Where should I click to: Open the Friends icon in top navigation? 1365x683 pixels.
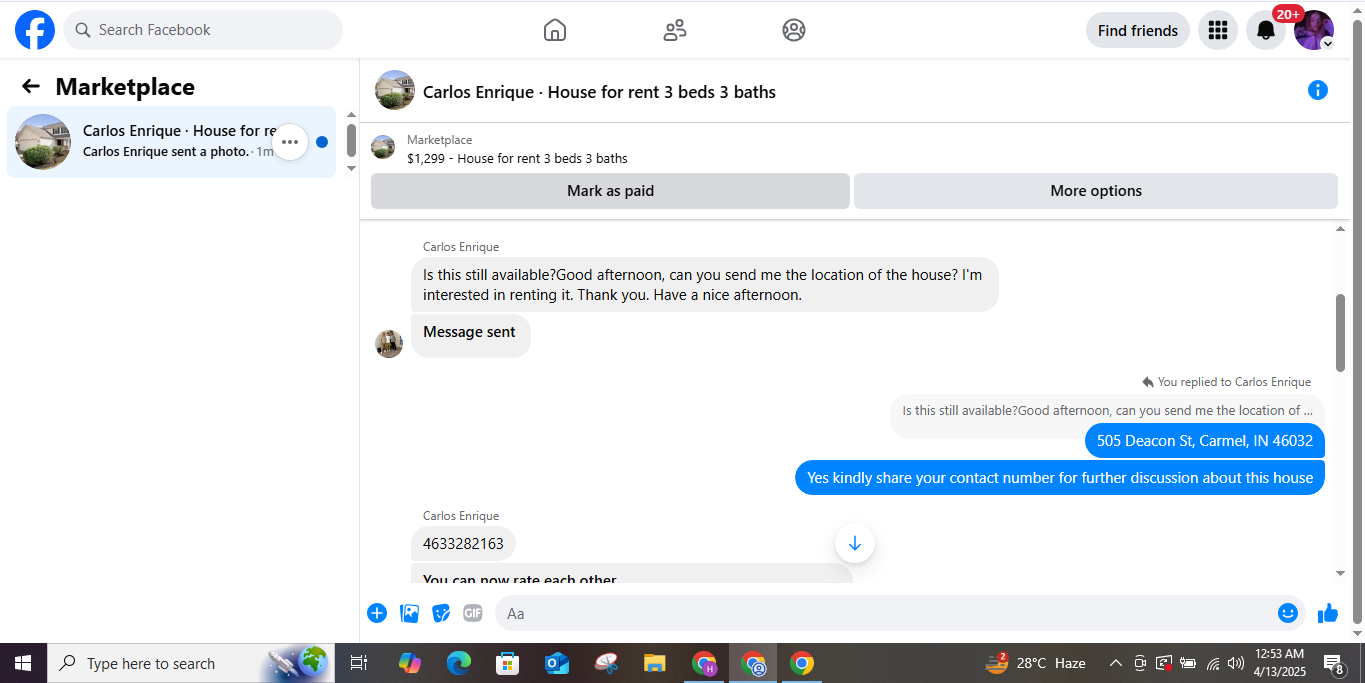[675, 30]
